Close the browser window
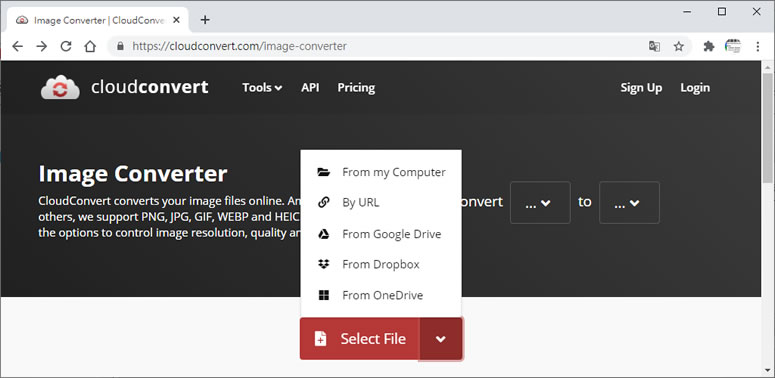775x378 pixels. pos(757,12)
